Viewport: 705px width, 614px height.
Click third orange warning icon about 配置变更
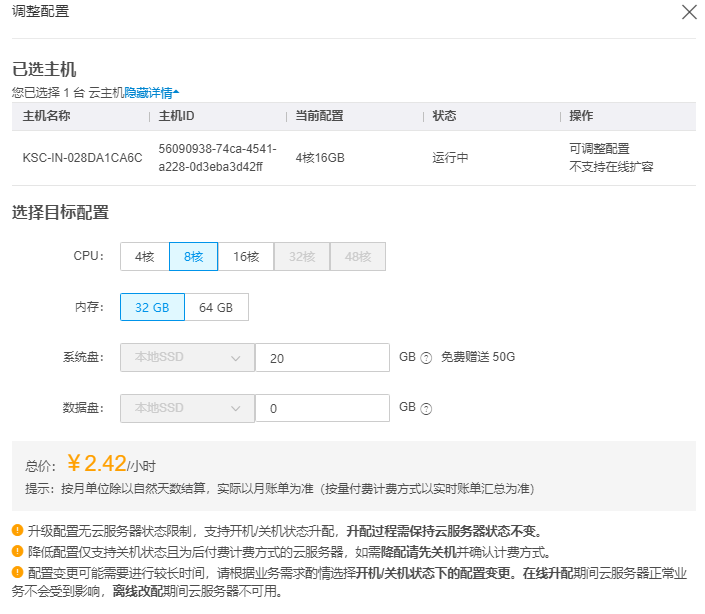(17, 572)
